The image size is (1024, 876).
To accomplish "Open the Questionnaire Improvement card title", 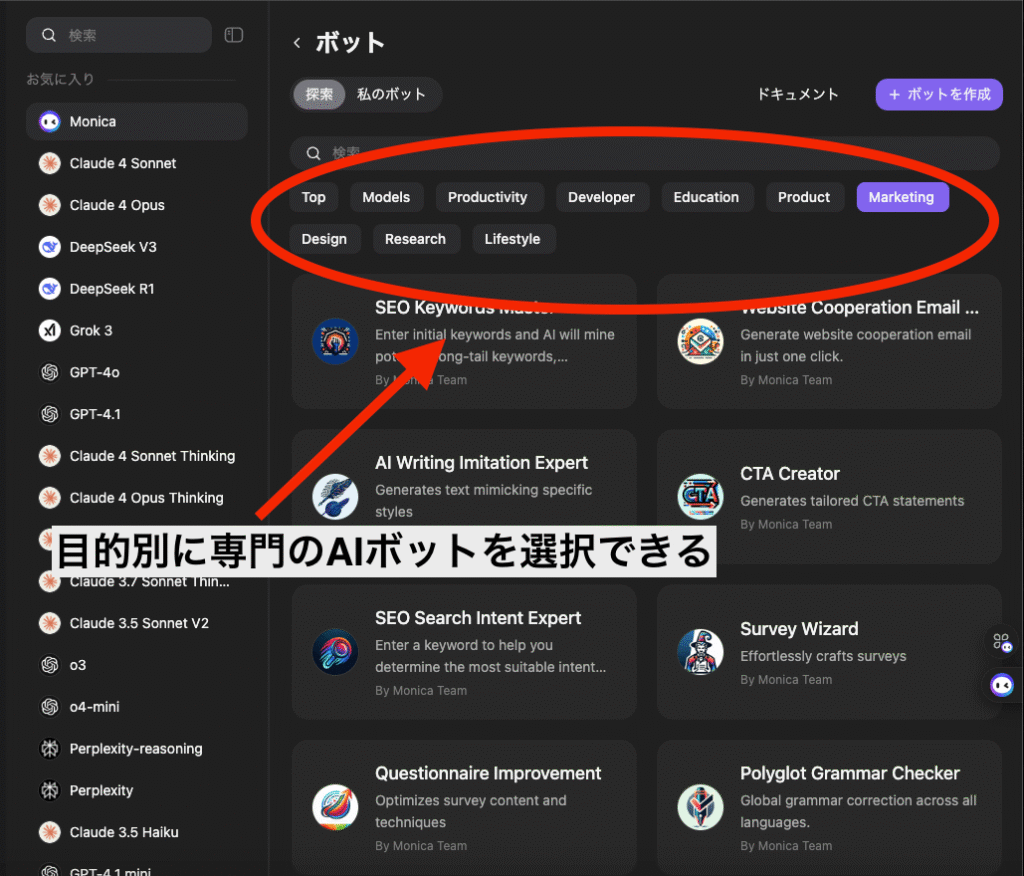I will tap(488, 773).
